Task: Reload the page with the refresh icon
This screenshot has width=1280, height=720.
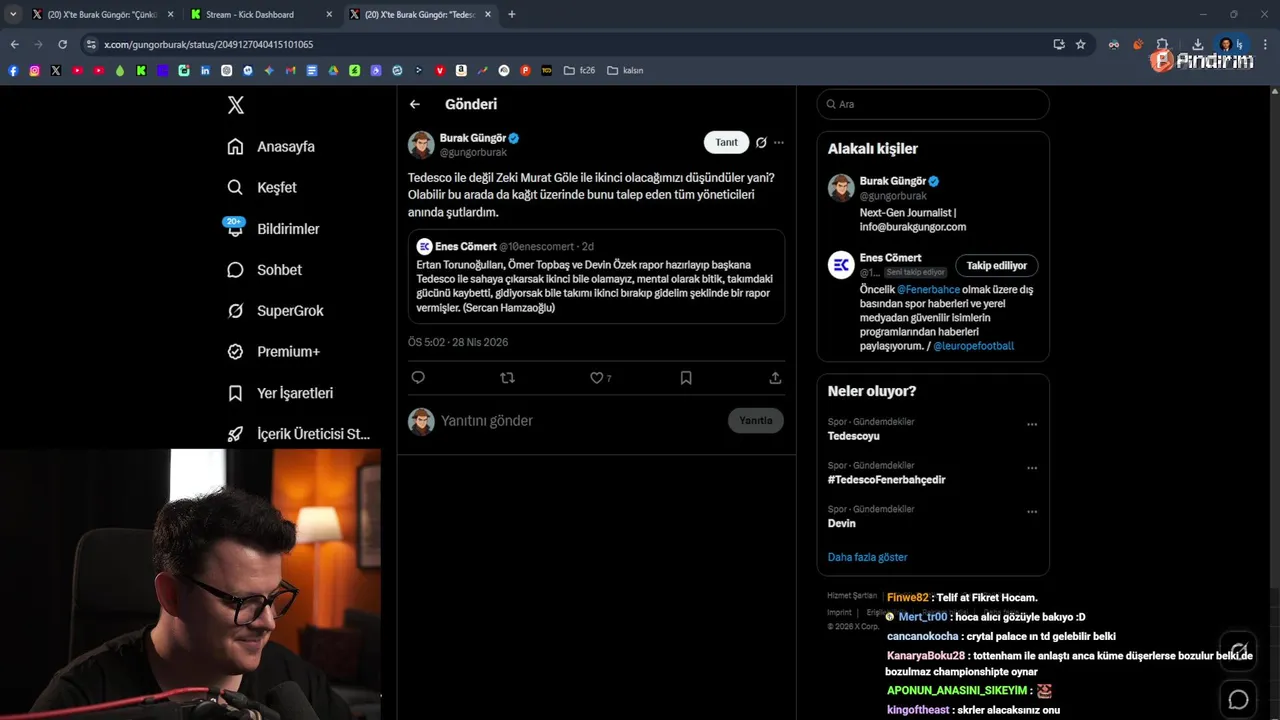Action: pos(62,44)
